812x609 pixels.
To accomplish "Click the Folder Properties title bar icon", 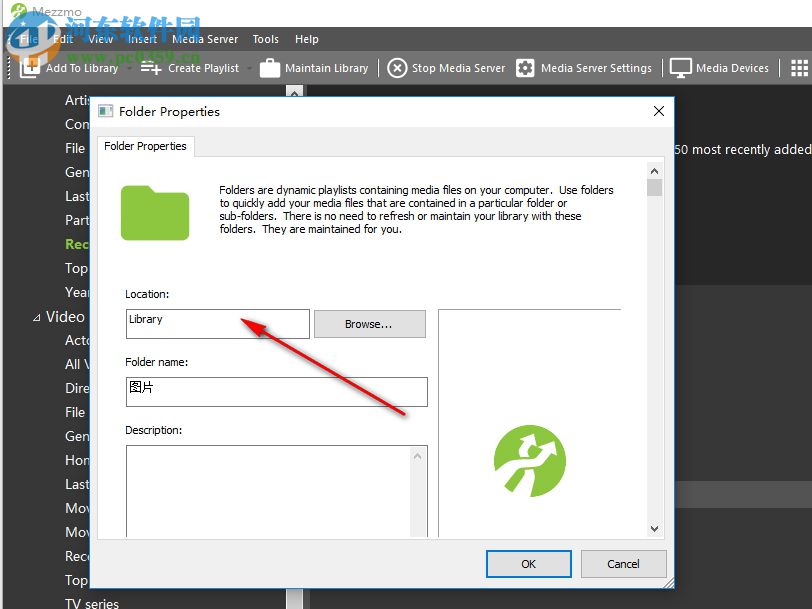I will pyautogui.click(x=106, y=111).
